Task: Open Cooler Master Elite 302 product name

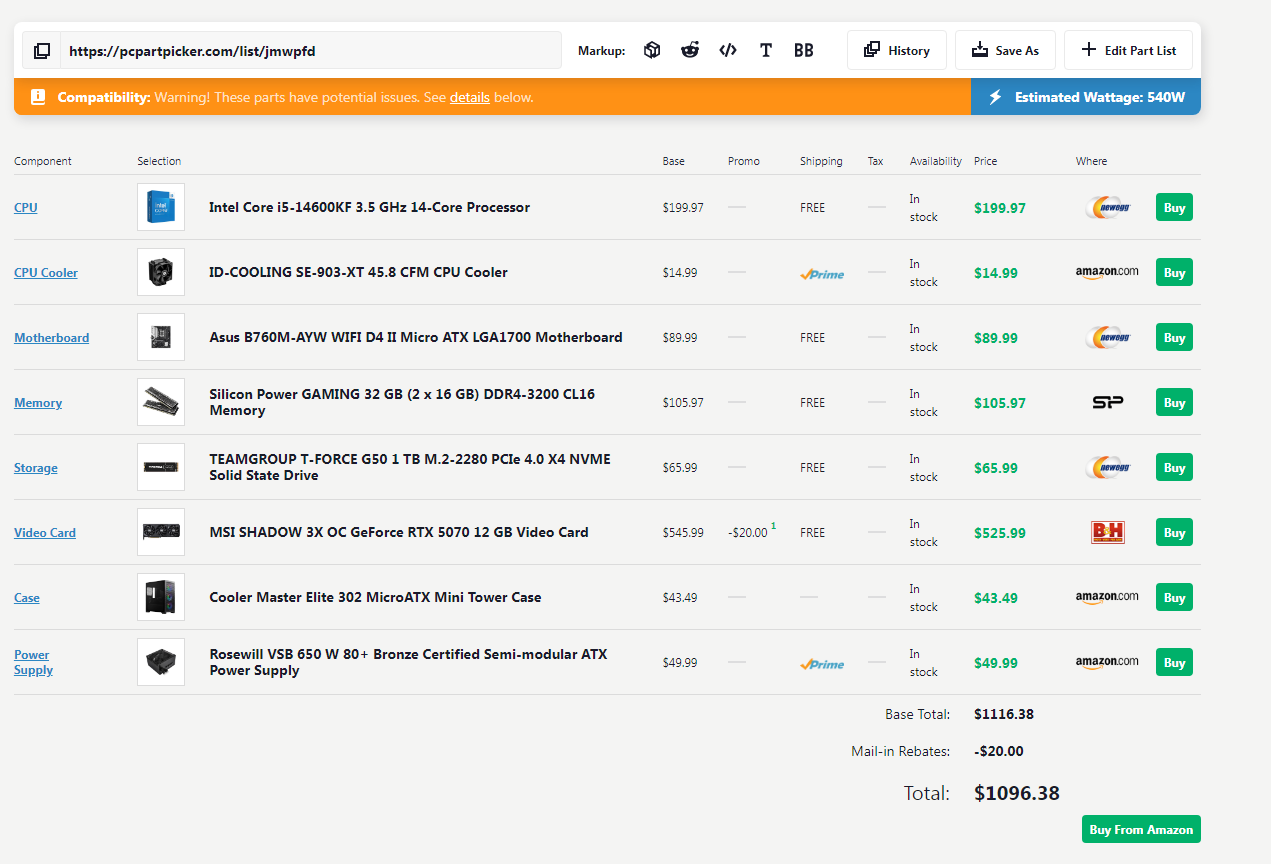Action: coord(375,597)
